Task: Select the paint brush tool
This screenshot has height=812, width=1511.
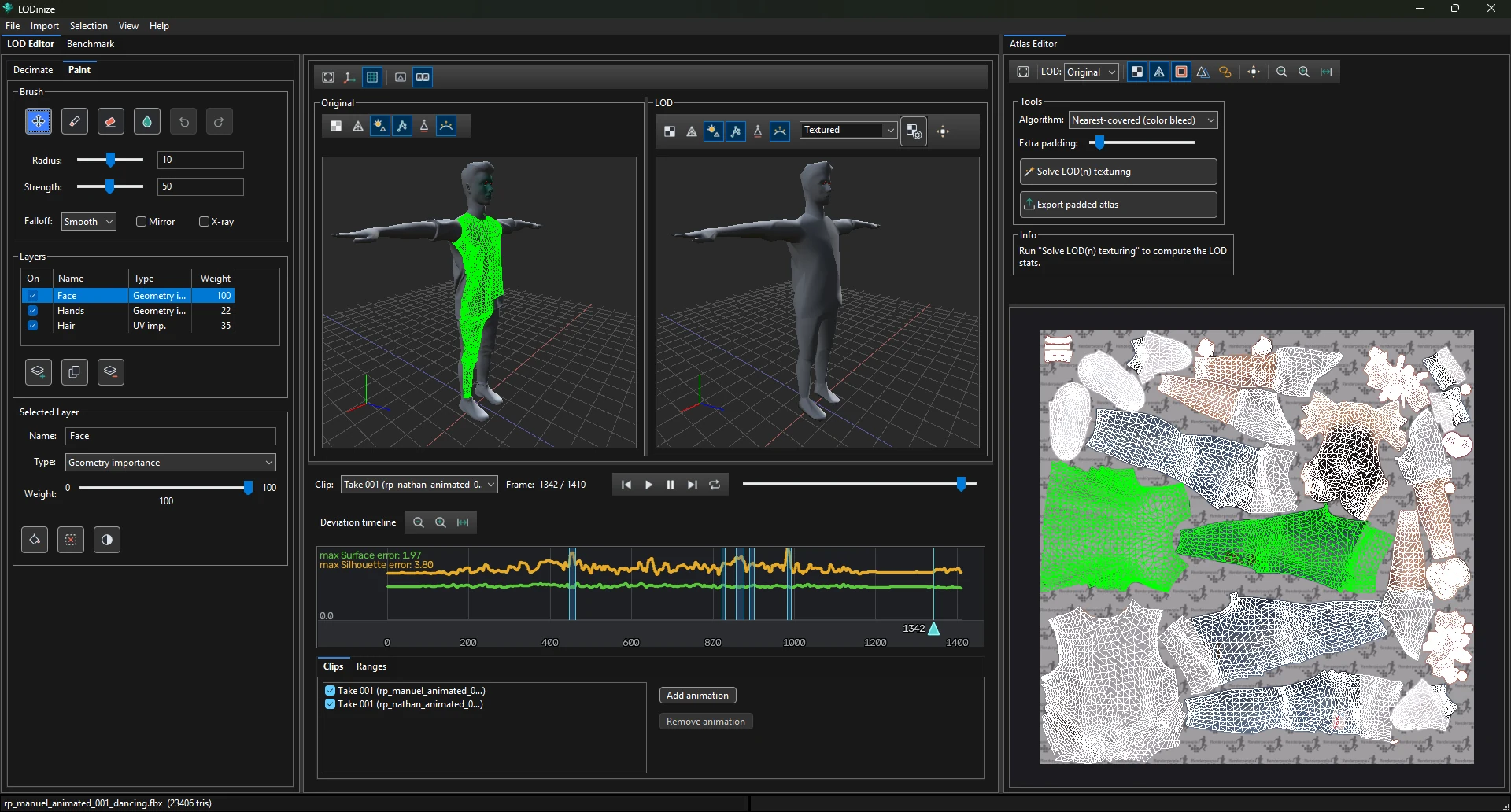Action: coord(75,122)
